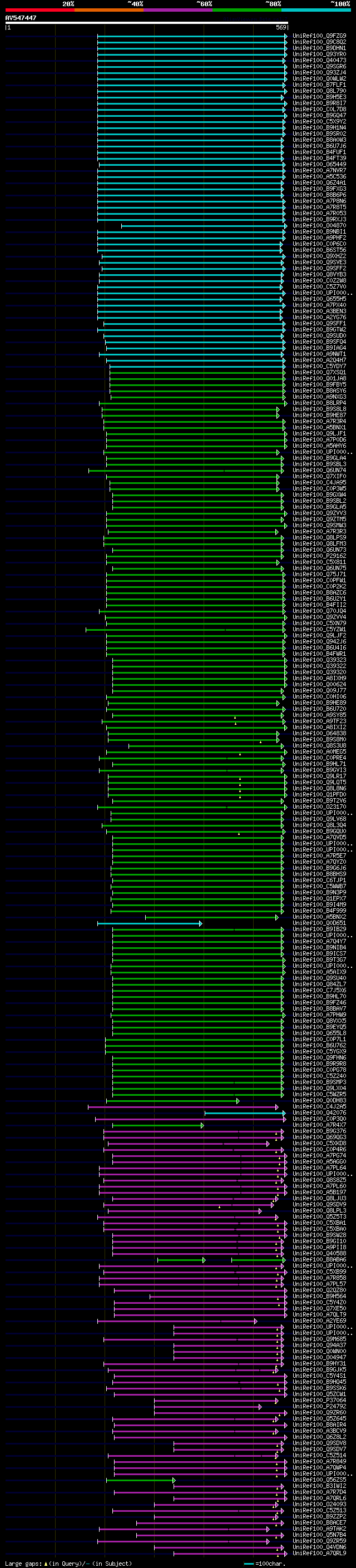Open hit UniRef100_B9DHN1

click(x=319, y=48)
